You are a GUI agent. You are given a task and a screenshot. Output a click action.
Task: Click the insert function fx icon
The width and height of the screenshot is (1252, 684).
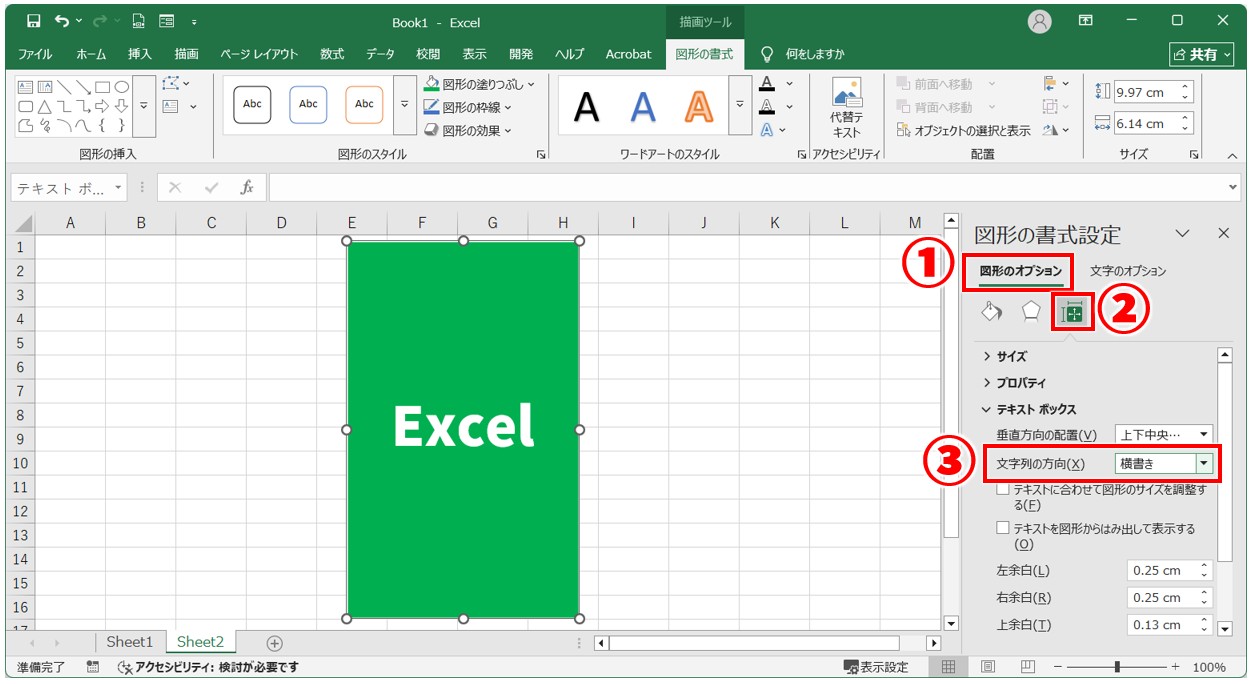pos(246,187)
